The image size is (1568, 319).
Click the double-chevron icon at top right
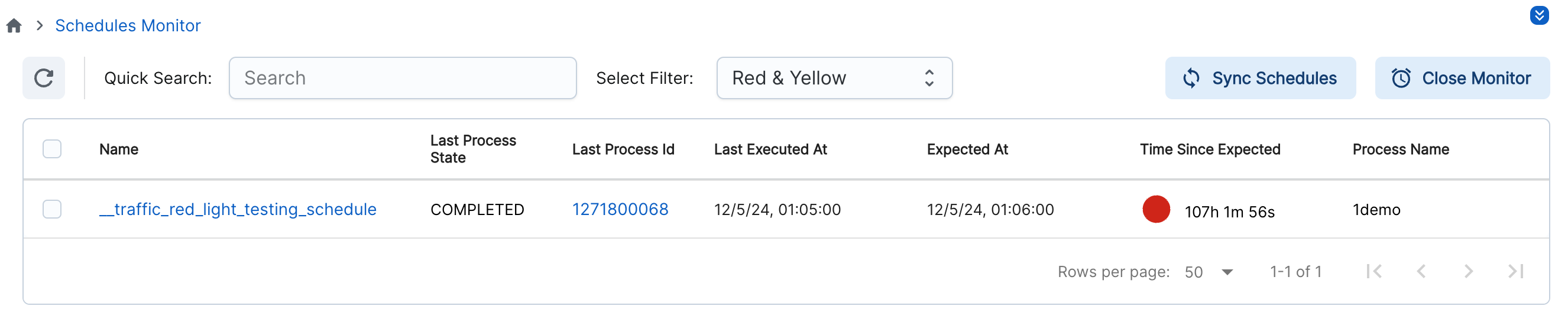[1539, 15]
